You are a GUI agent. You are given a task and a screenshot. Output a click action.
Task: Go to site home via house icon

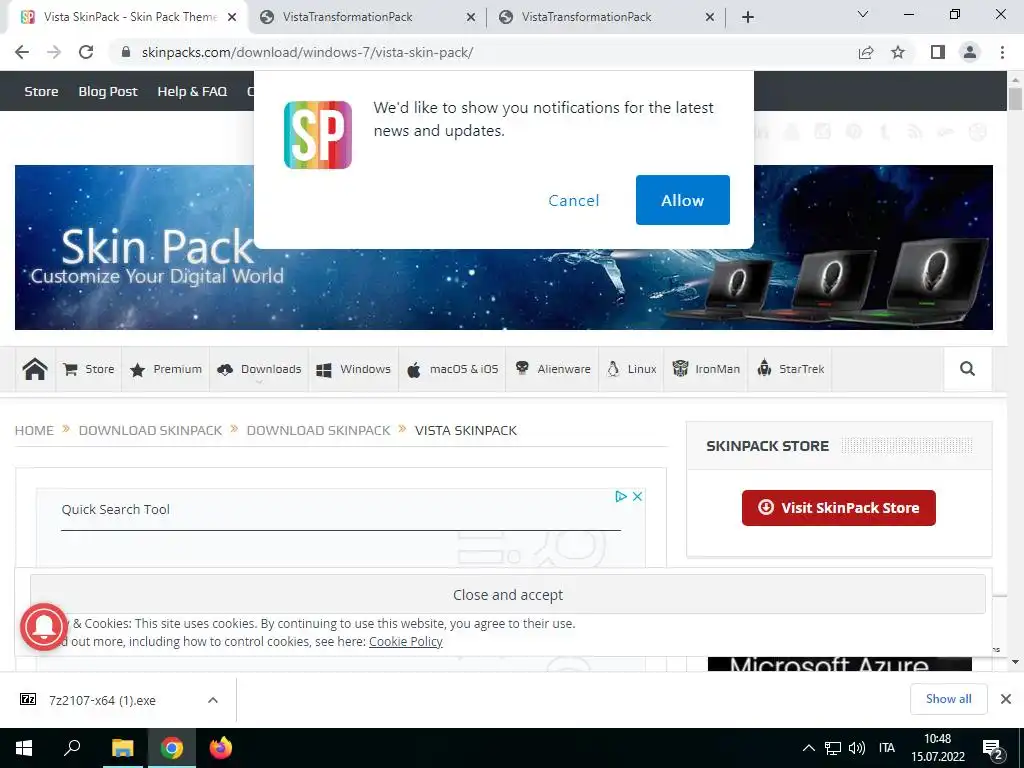click(x=35, y=369)
